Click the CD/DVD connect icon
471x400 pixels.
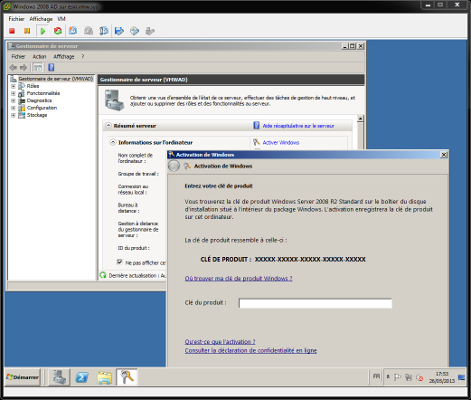coord(134,31)
